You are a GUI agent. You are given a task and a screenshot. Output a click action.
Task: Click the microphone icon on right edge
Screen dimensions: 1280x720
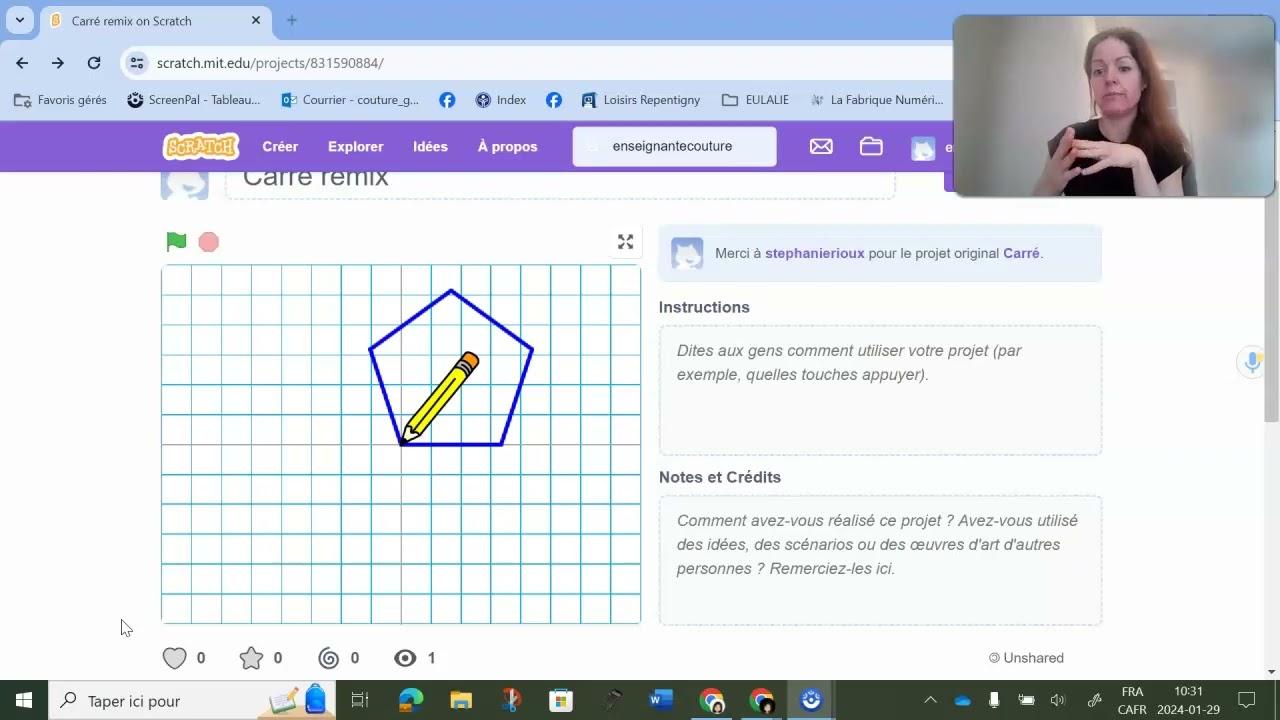pos(1252,362)
